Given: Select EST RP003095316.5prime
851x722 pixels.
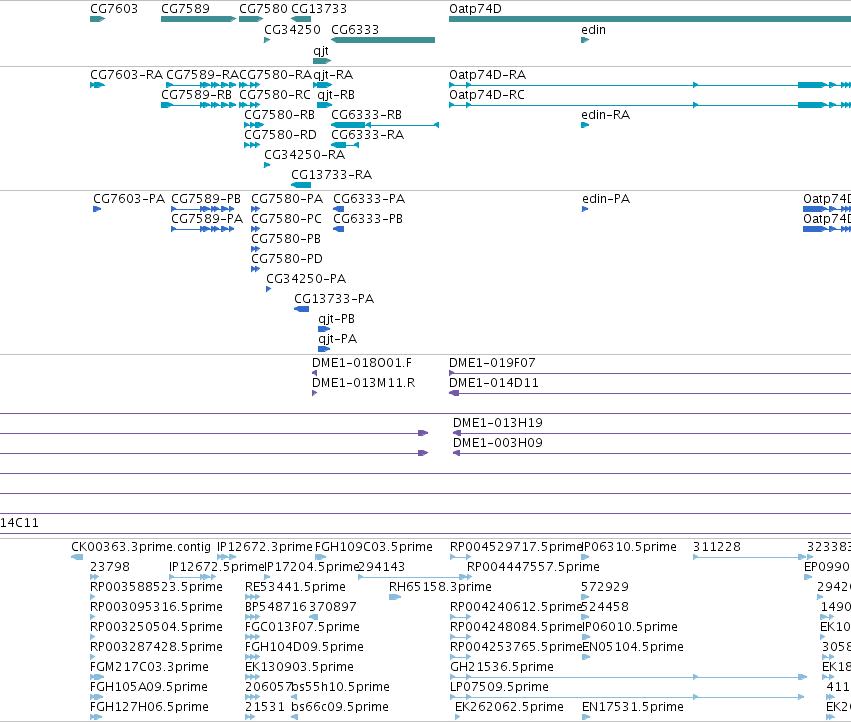Looking at the screenshot, I should tap(93, 617).
